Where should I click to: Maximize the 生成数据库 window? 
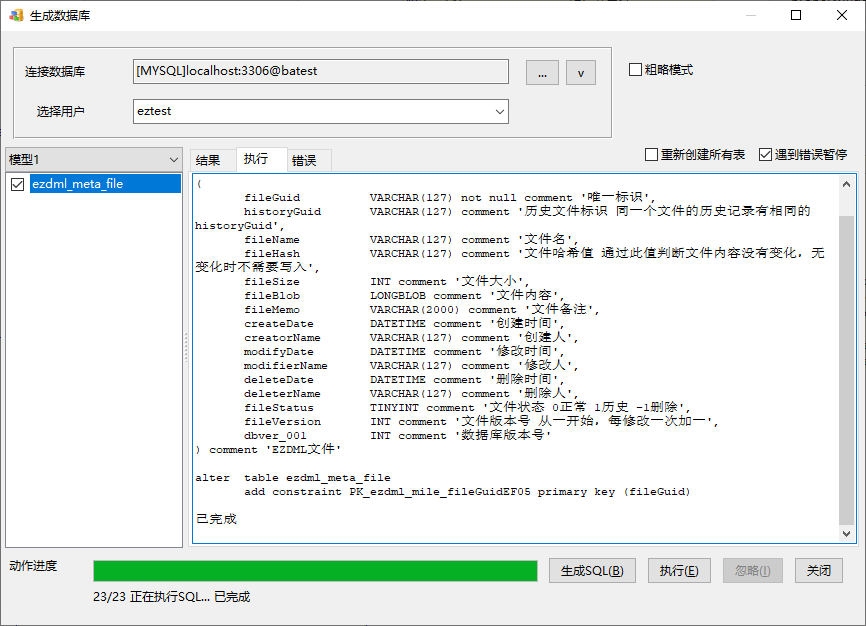tap(796, 15)
